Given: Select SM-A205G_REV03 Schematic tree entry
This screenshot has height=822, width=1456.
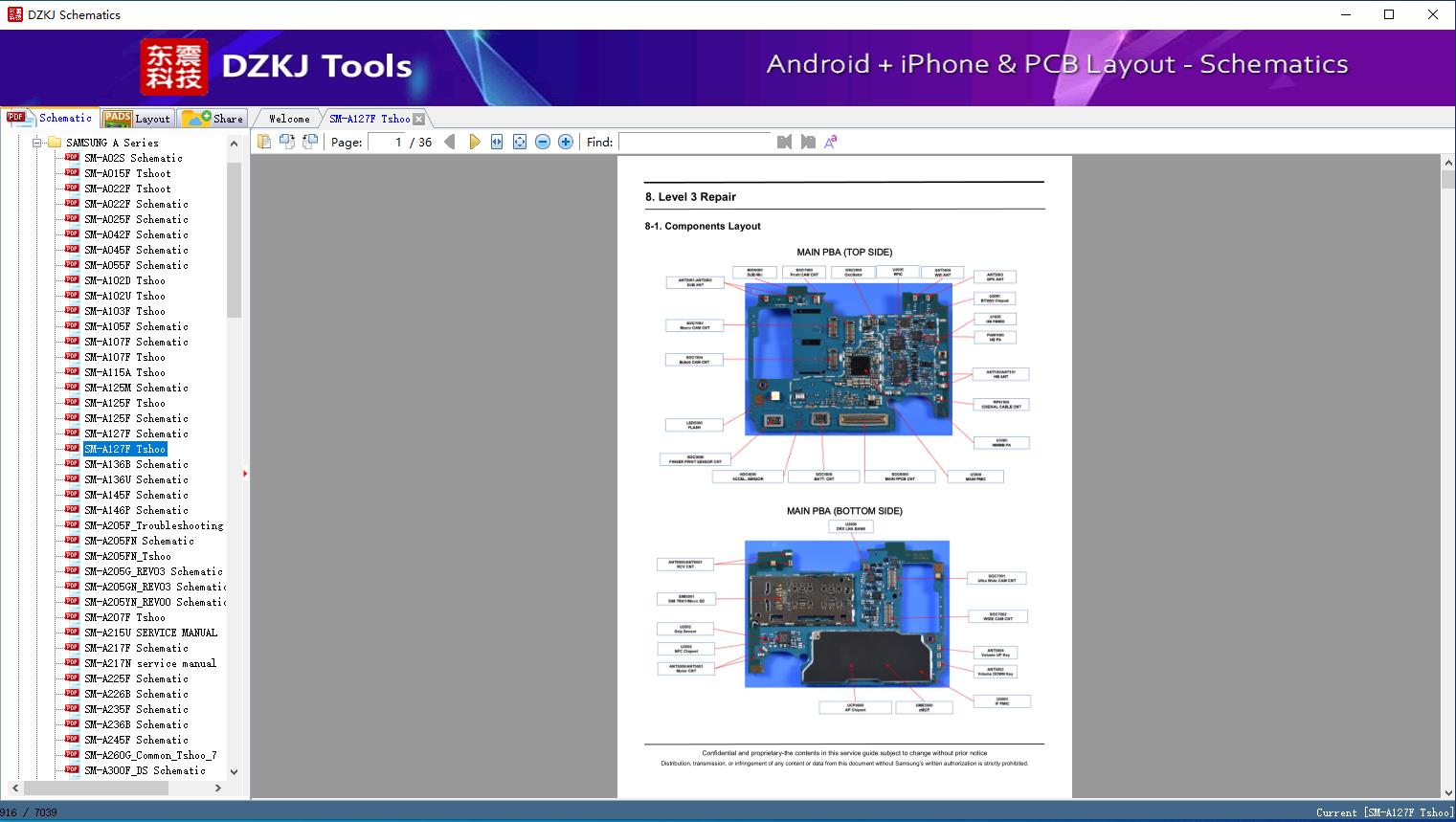Looking at the screenshot, I should pos(153,571).
